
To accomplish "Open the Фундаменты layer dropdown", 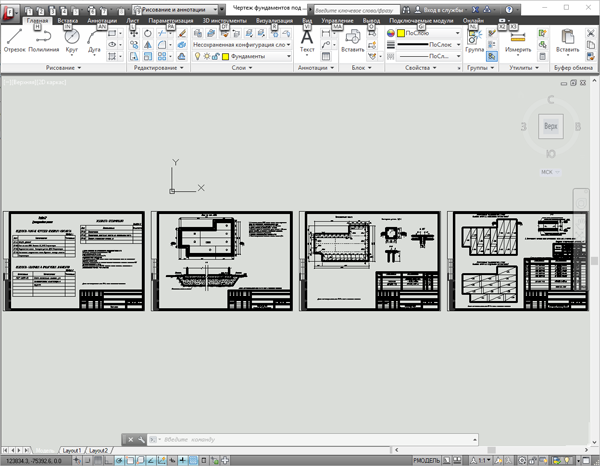I will [256, 56].
